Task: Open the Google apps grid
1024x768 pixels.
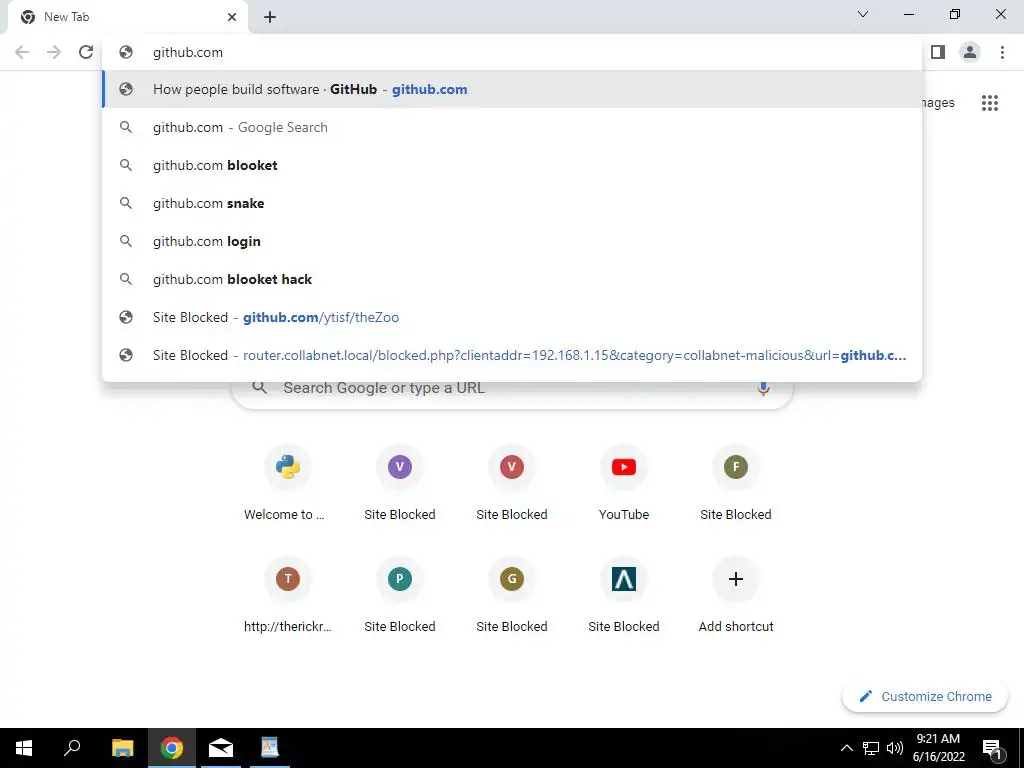Action: click(x=989, y=103)
